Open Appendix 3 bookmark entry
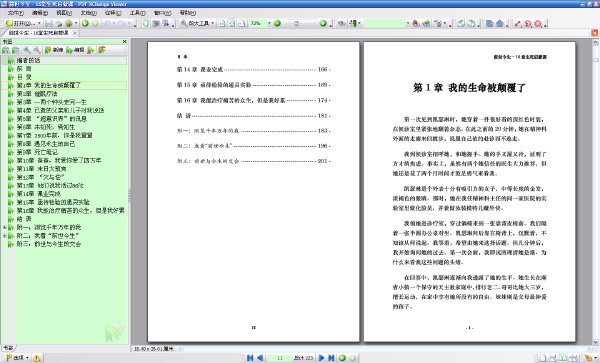 tap(48, 244)
